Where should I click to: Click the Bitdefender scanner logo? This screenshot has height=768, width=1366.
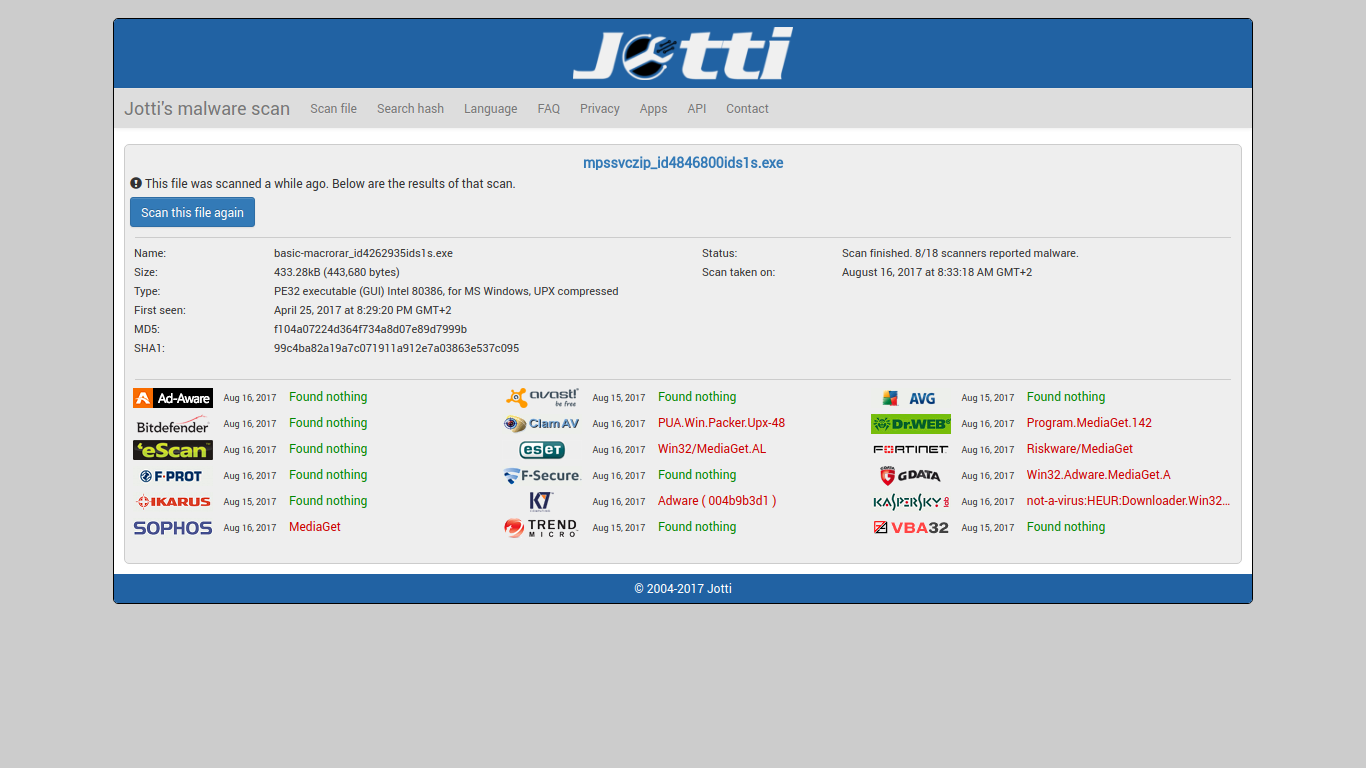pos(173,424)
